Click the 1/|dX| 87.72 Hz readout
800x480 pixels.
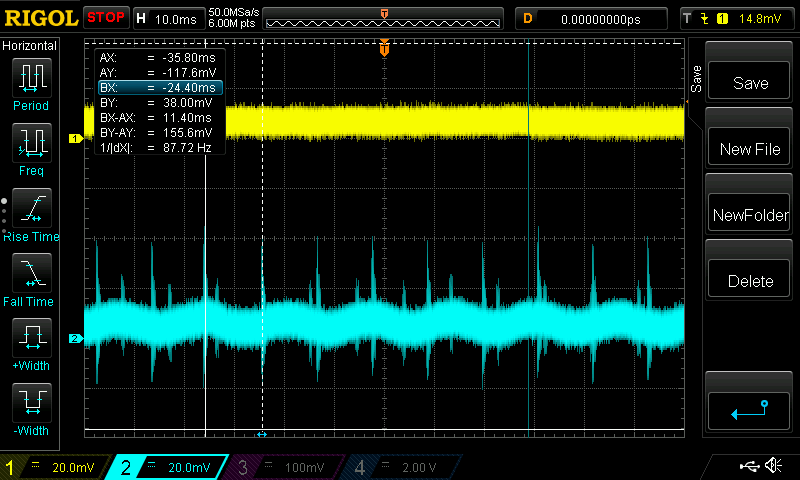coord(158,148)
